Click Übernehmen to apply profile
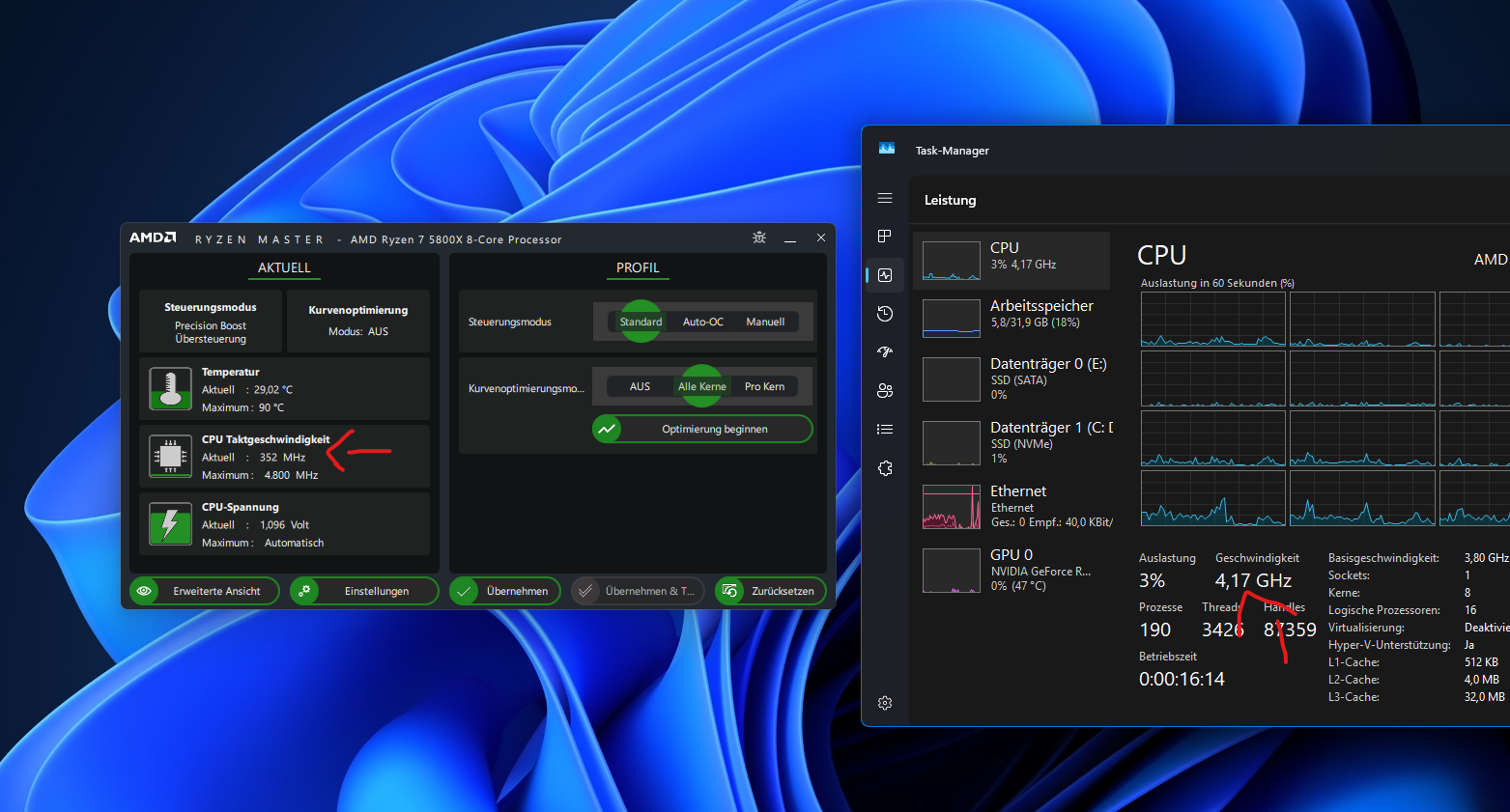This screenshot has height=812, width=1510. point(505,591)
